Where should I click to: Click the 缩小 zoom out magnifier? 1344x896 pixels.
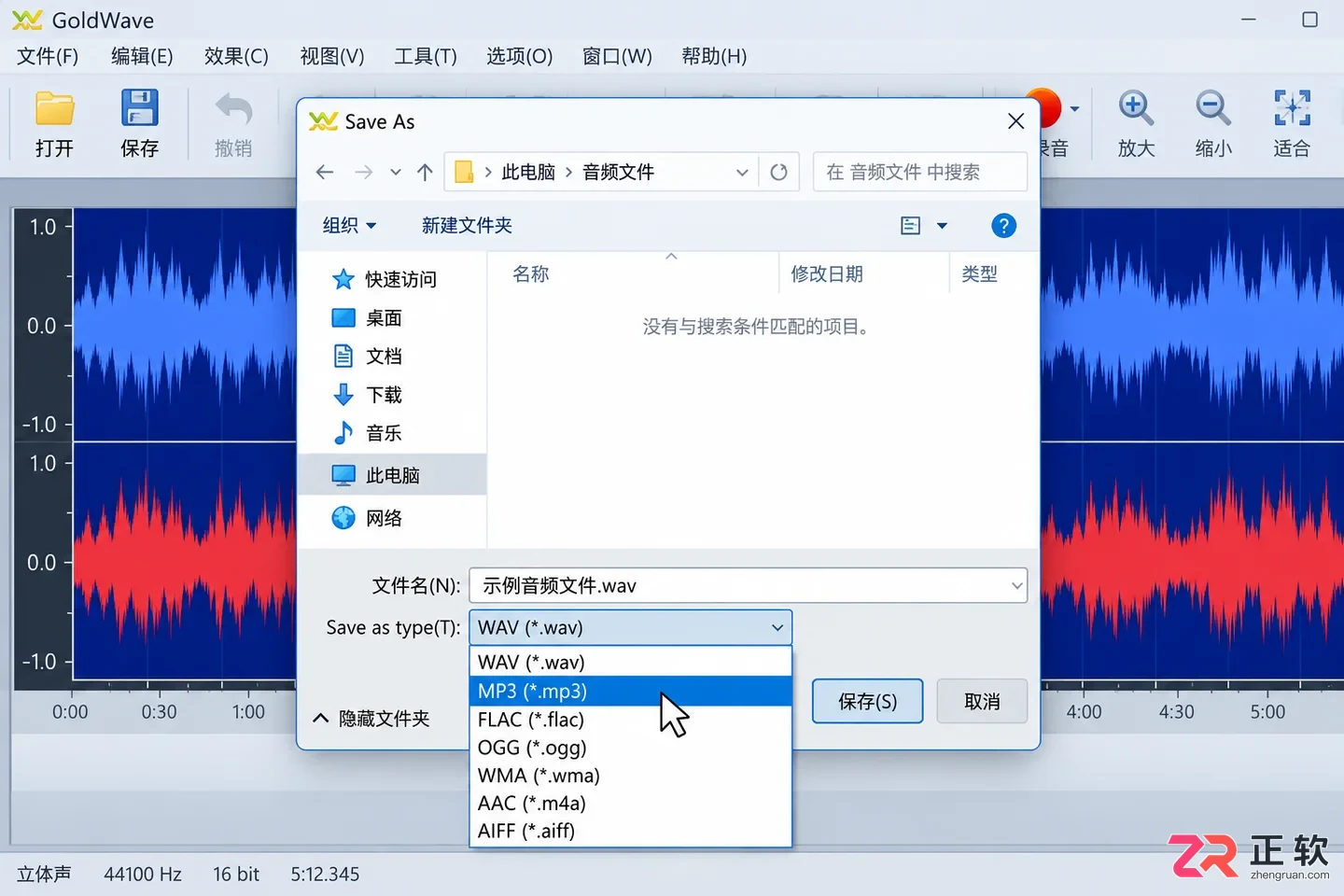click(1213, 108)
